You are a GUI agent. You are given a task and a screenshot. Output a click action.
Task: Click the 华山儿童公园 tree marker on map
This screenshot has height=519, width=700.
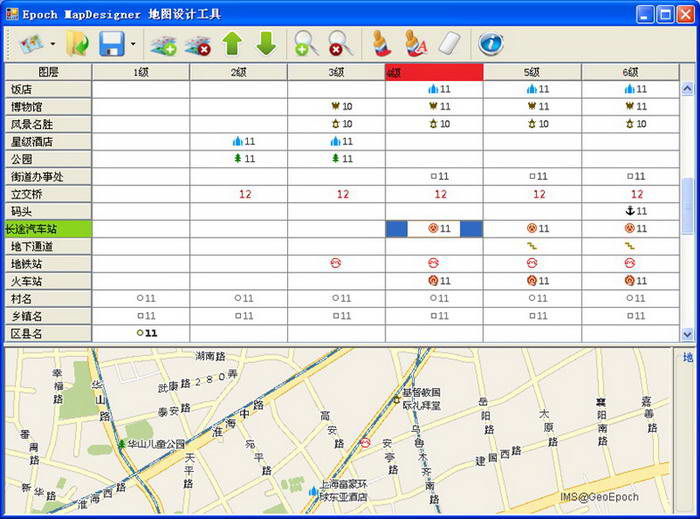121,444
